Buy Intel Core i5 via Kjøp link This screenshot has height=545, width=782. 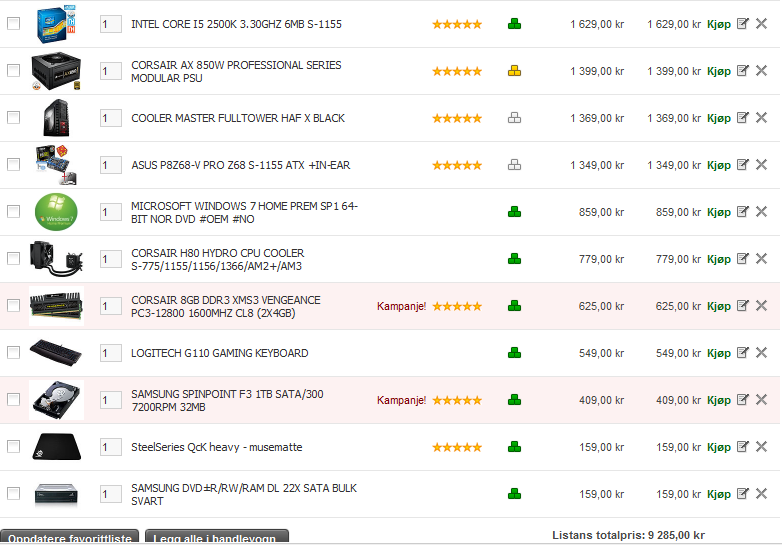pyautogui.click(x=719, y=24)
